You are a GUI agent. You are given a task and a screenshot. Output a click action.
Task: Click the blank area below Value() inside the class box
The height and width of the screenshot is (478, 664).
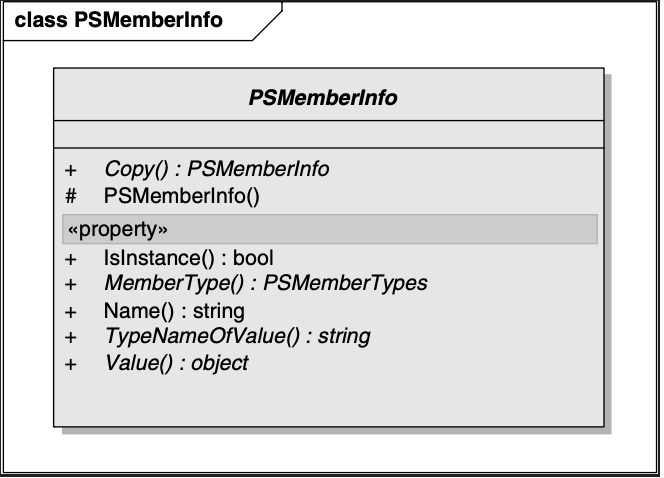point(328,400)
